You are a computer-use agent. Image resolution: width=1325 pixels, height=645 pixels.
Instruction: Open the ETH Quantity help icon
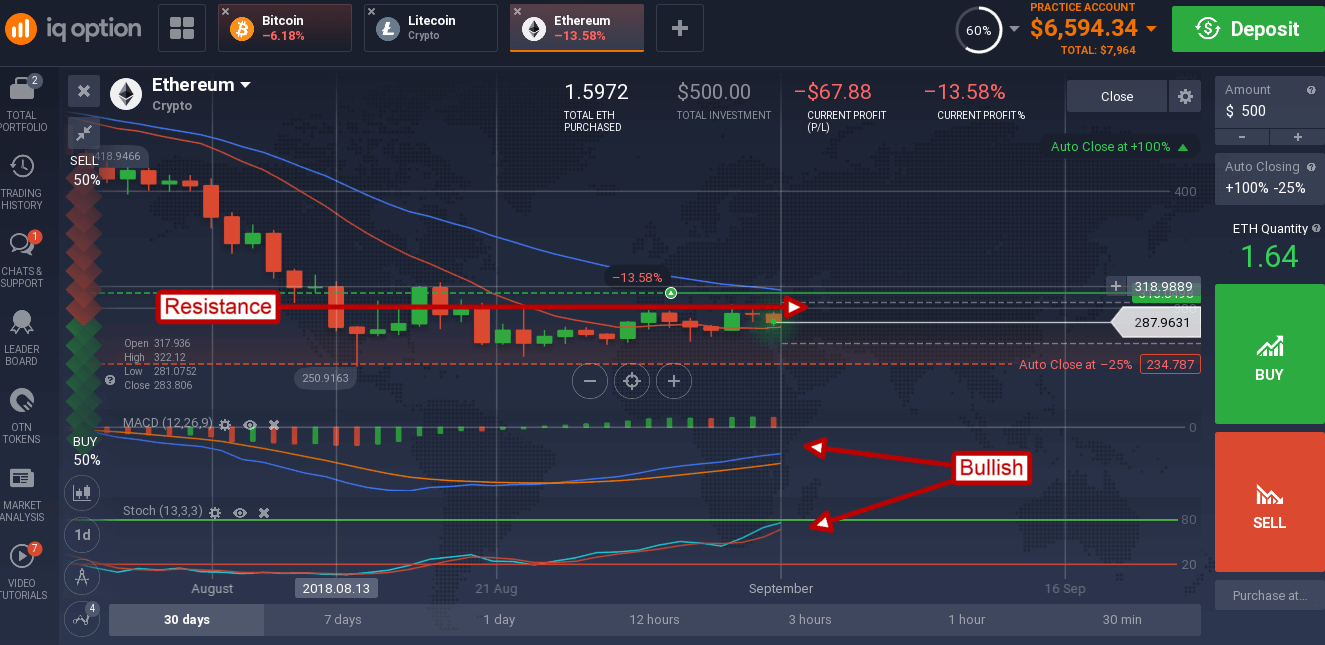click(1314, 228)
